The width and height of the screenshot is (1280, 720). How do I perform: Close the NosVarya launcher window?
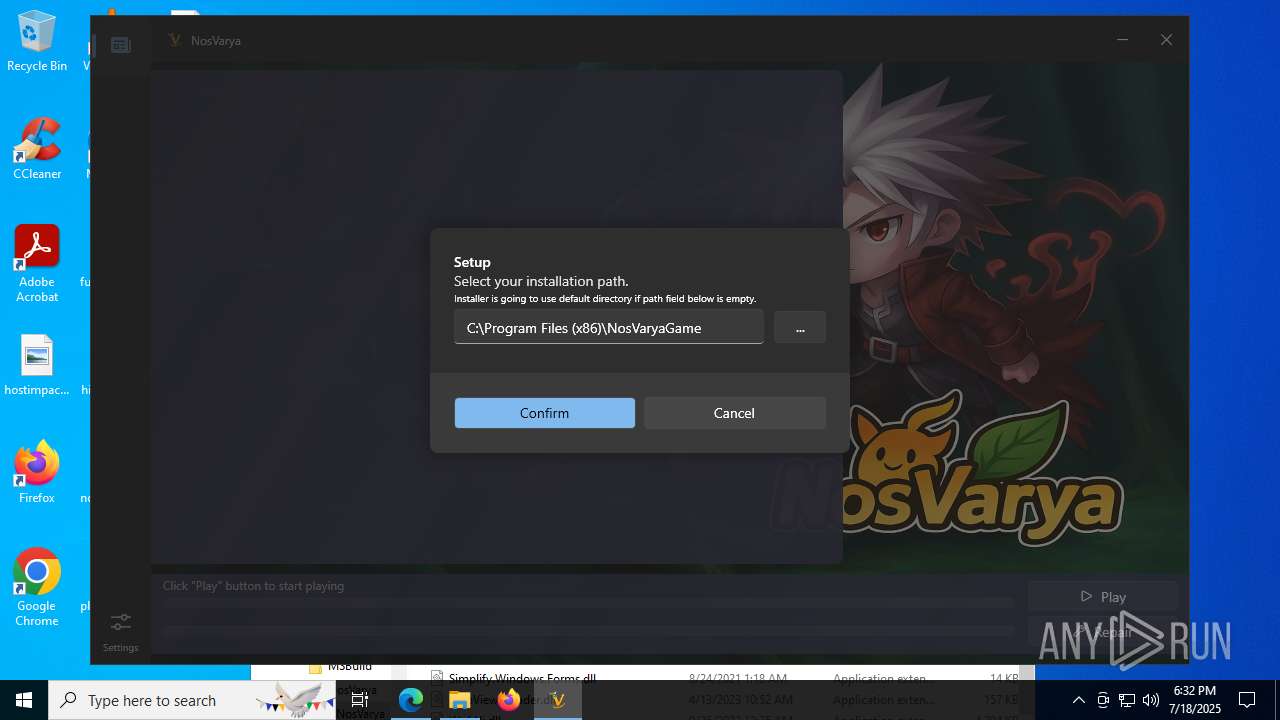pos(1166,40)
